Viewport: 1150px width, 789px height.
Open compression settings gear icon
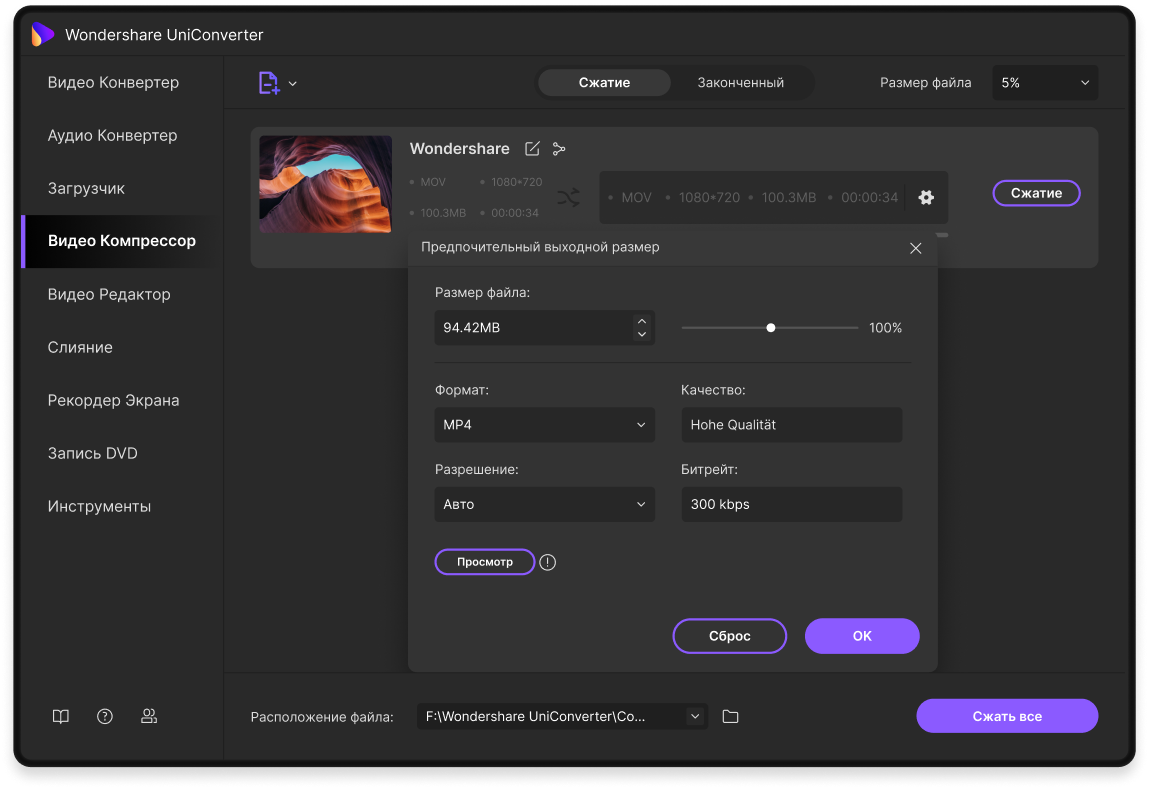tap(926, 197)
